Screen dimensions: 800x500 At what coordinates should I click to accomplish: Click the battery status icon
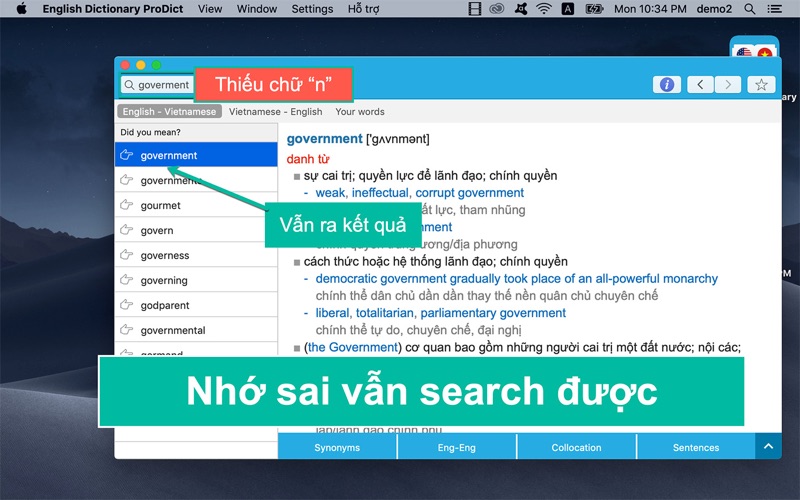pyautogui.click(x=594, y=9)
